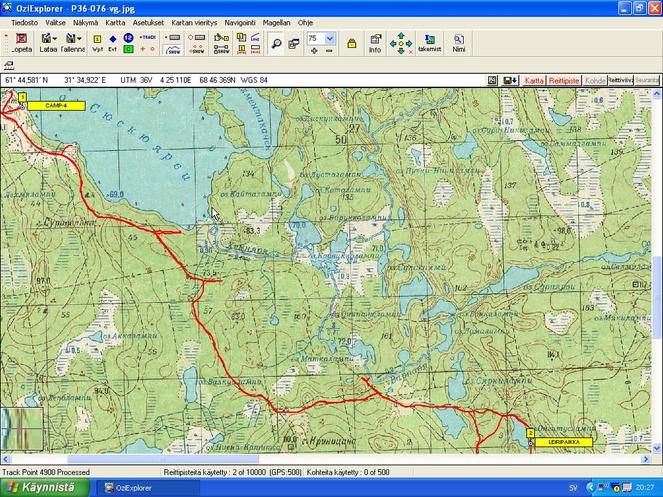The image size is (663, 497).
Task: Toggle the Karta map control button
Action: pos(535,79)
